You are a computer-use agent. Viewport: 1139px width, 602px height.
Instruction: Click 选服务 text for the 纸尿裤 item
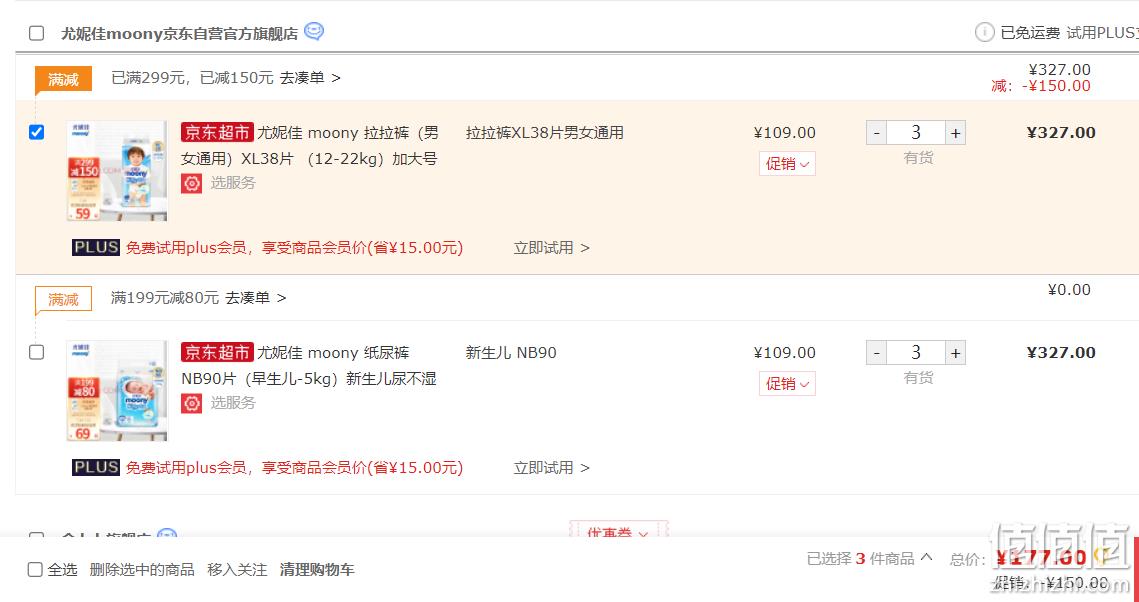coord(233,403)
